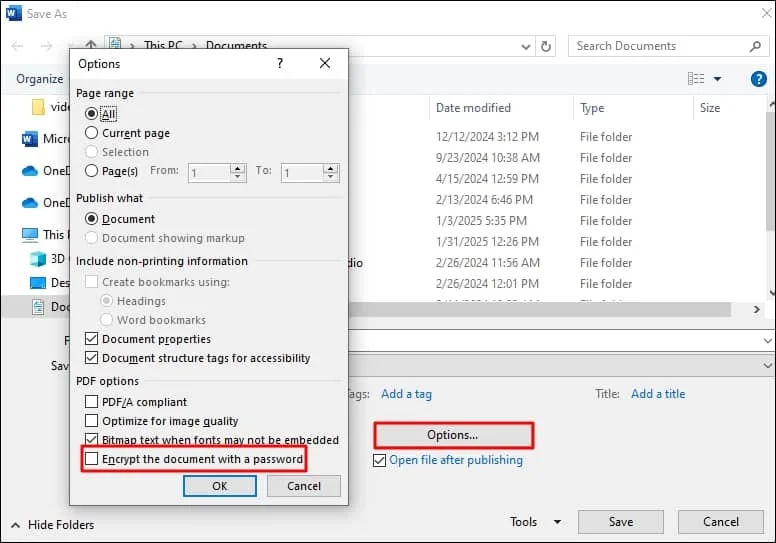
Task: Enable the PDF/A compliant checkbox
Action: 91,401
